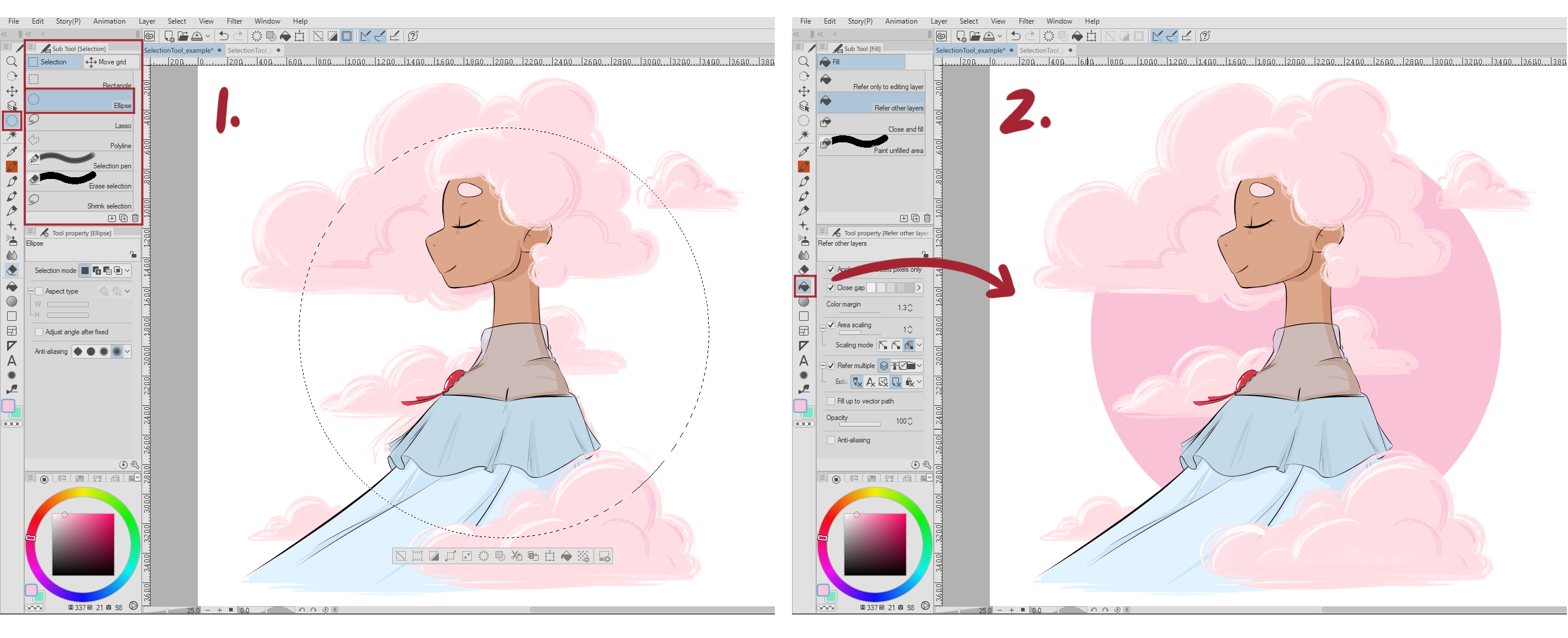The image size is (1568, 638).
Task: Collapse the Aspect type expander
Action: (31, 291)
